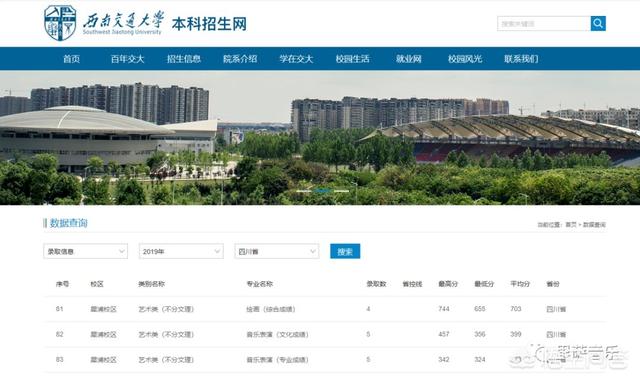640x381 pixels.
Task: Click the average score value 703
Action: 516,309
